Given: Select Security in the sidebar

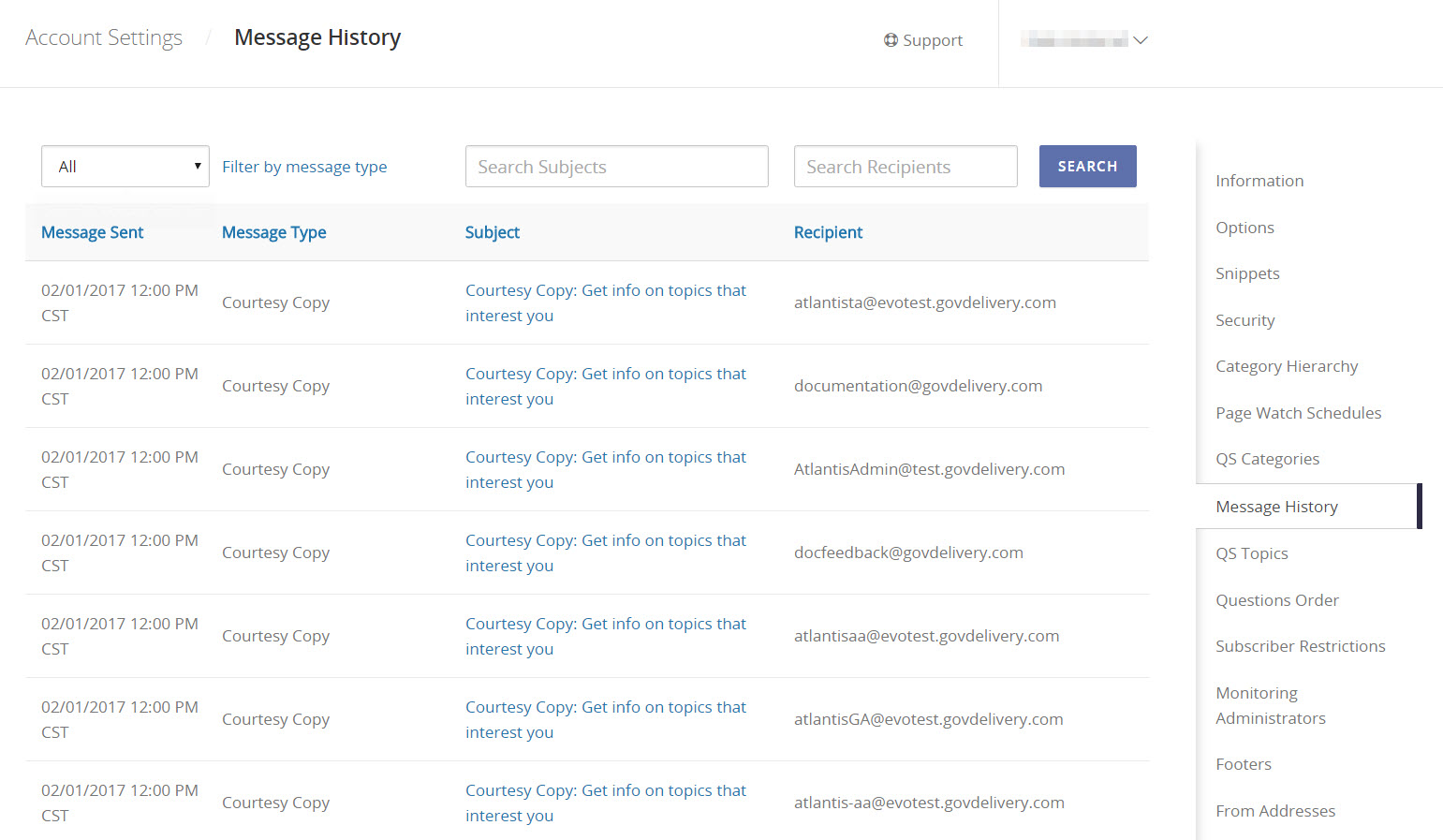Looking at the screenshot, I should (x=1244, y=320).
